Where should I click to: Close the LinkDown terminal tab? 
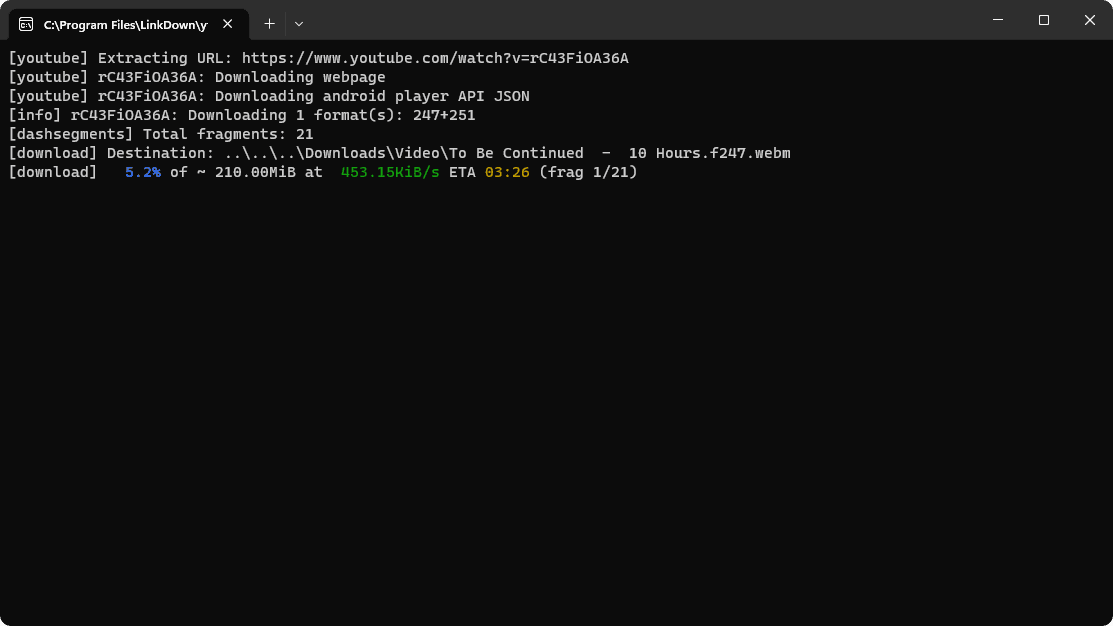tap(229, 23)
